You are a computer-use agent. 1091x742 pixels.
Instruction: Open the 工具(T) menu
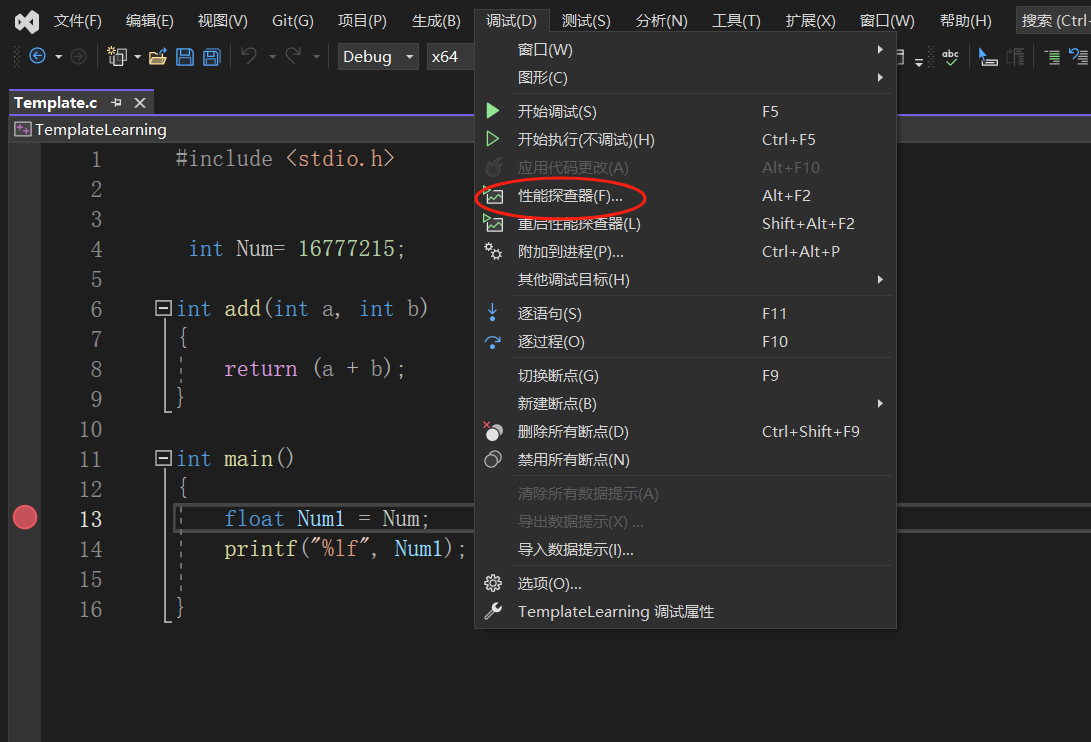tap(736, 21)
